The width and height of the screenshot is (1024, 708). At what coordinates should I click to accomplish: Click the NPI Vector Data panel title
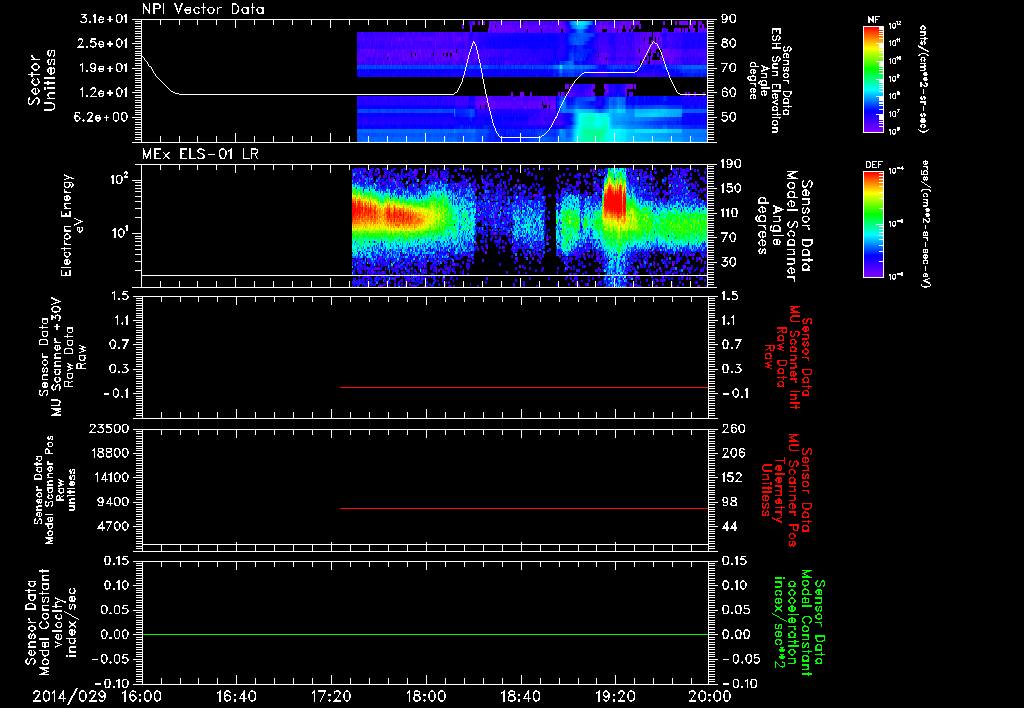point(203,9)
